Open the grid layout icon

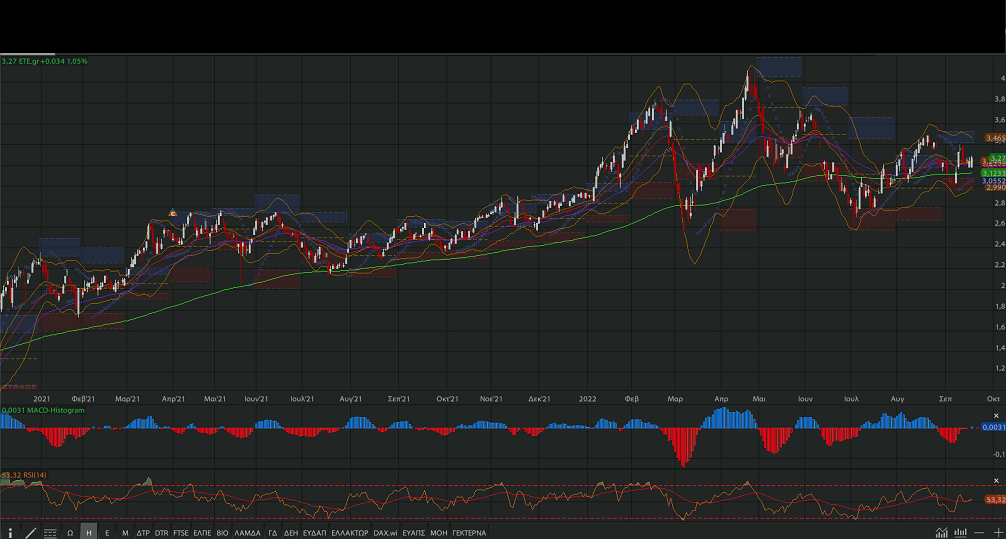(50, 533)
